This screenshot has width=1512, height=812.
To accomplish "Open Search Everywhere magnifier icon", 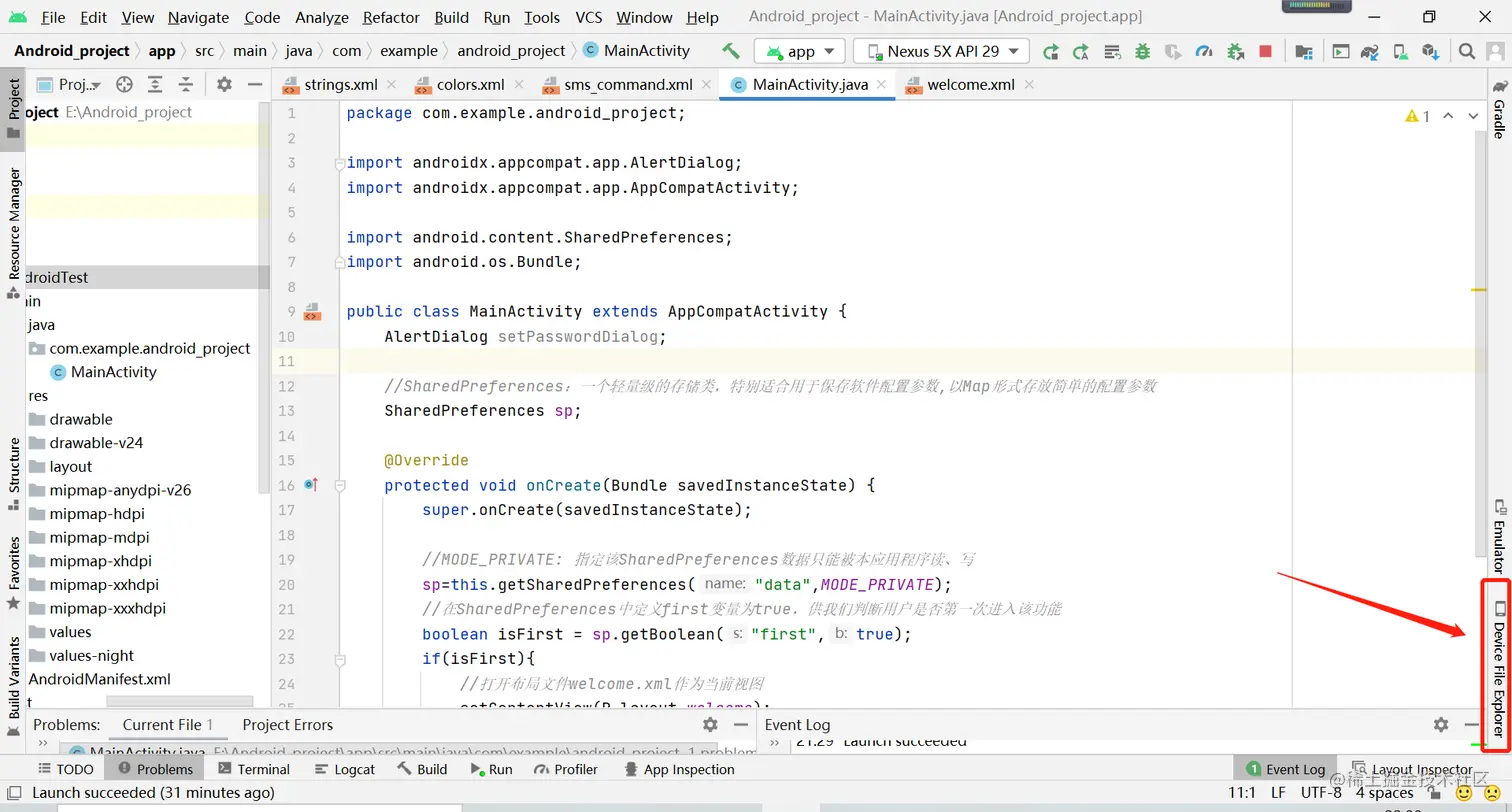I will click(1467, 50).
